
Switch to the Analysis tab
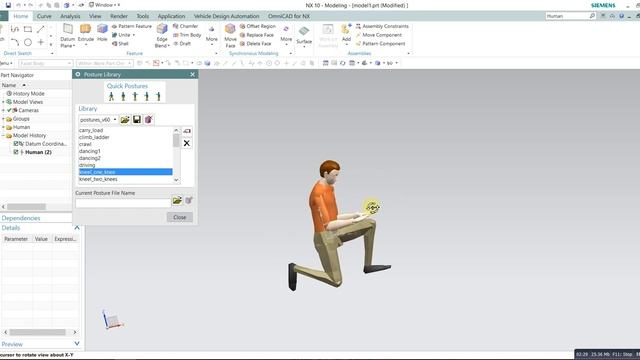pos(70,16)
